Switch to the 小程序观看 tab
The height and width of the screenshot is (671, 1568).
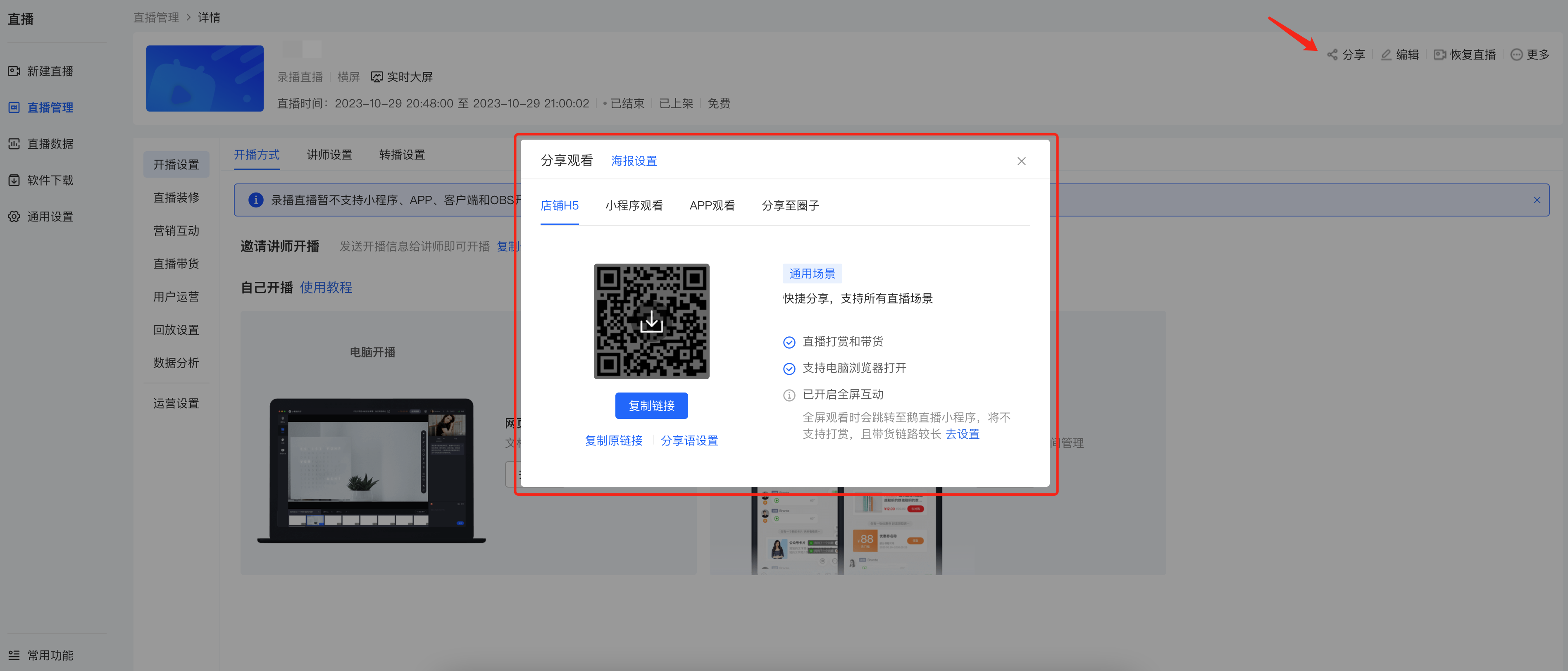(x=634, y=206)
